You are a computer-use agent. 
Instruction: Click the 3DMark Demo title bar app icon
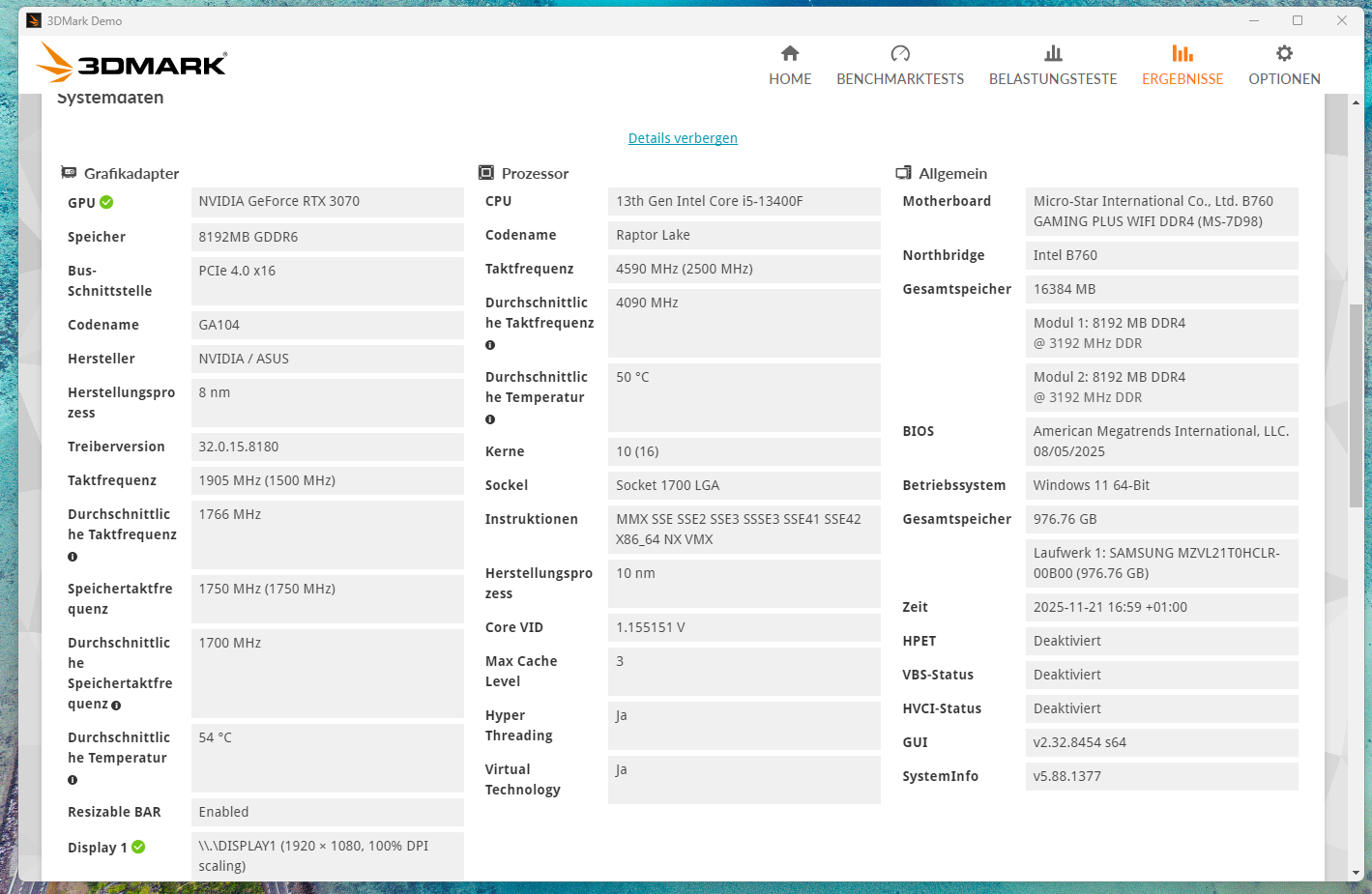pos(34,20)
